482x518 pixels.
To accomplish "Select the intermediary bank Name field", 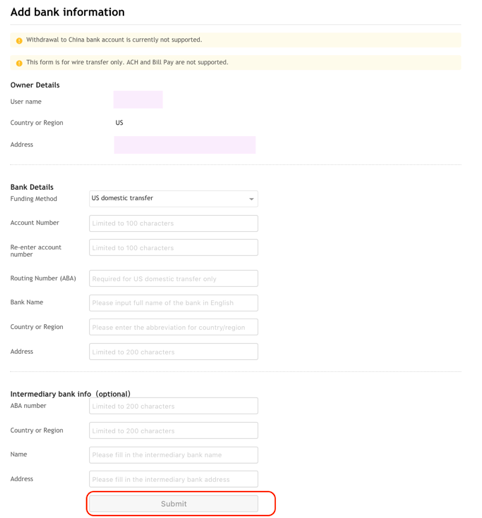I will 173,455.
